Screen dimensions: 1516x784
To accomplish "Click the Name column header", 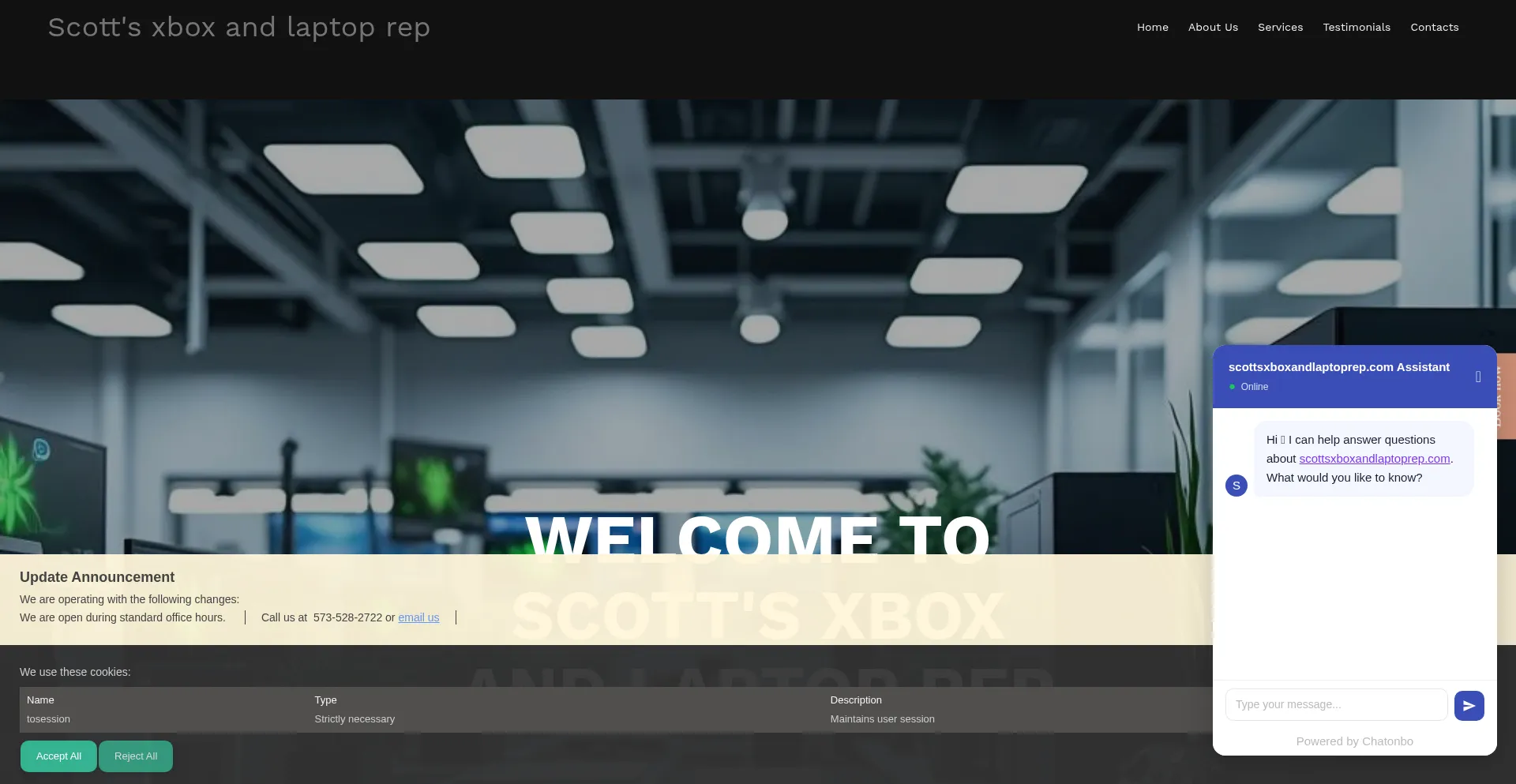I will [x=40, y=700].
